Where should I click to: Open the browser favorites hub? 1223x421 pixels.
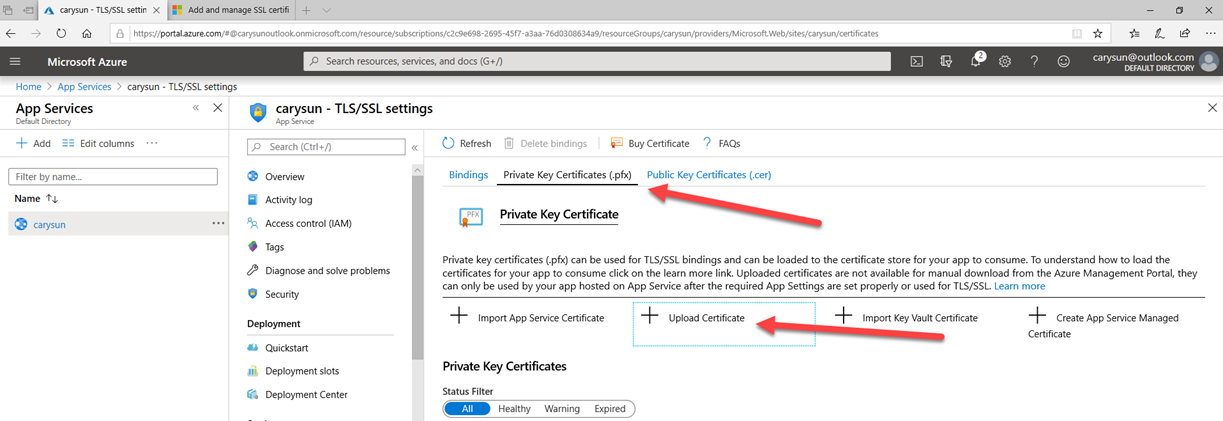[x=1133, y=33]
